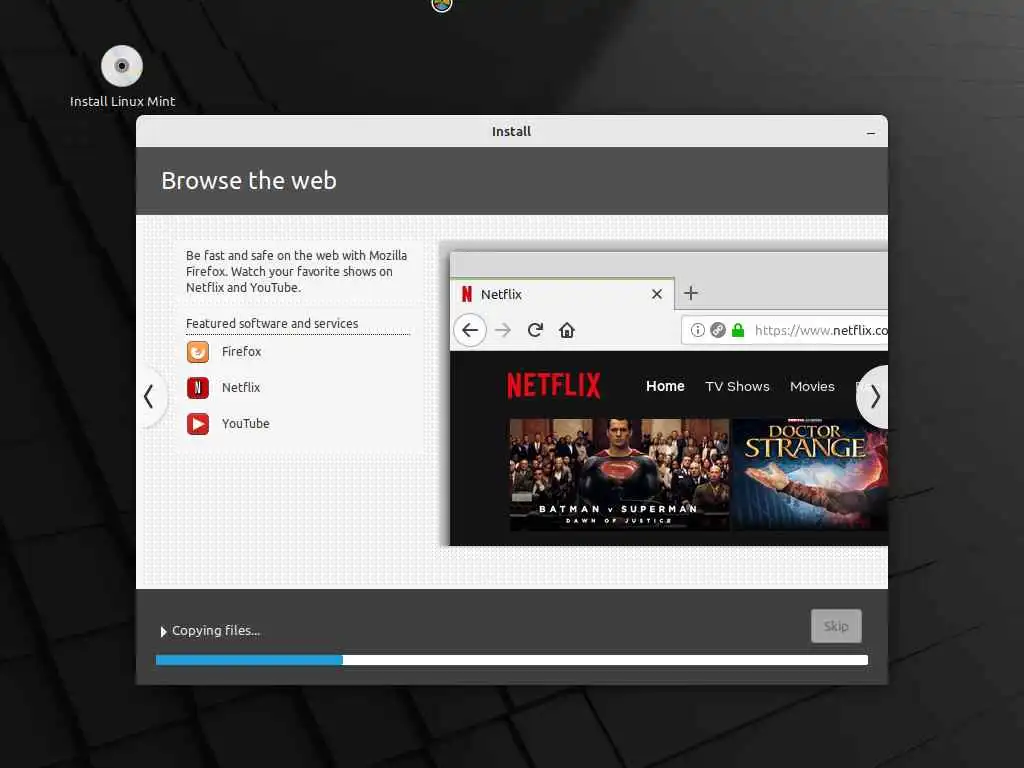Click the red NETFLIX logo
Viewport: 1024px width, 768px height.
554,385
